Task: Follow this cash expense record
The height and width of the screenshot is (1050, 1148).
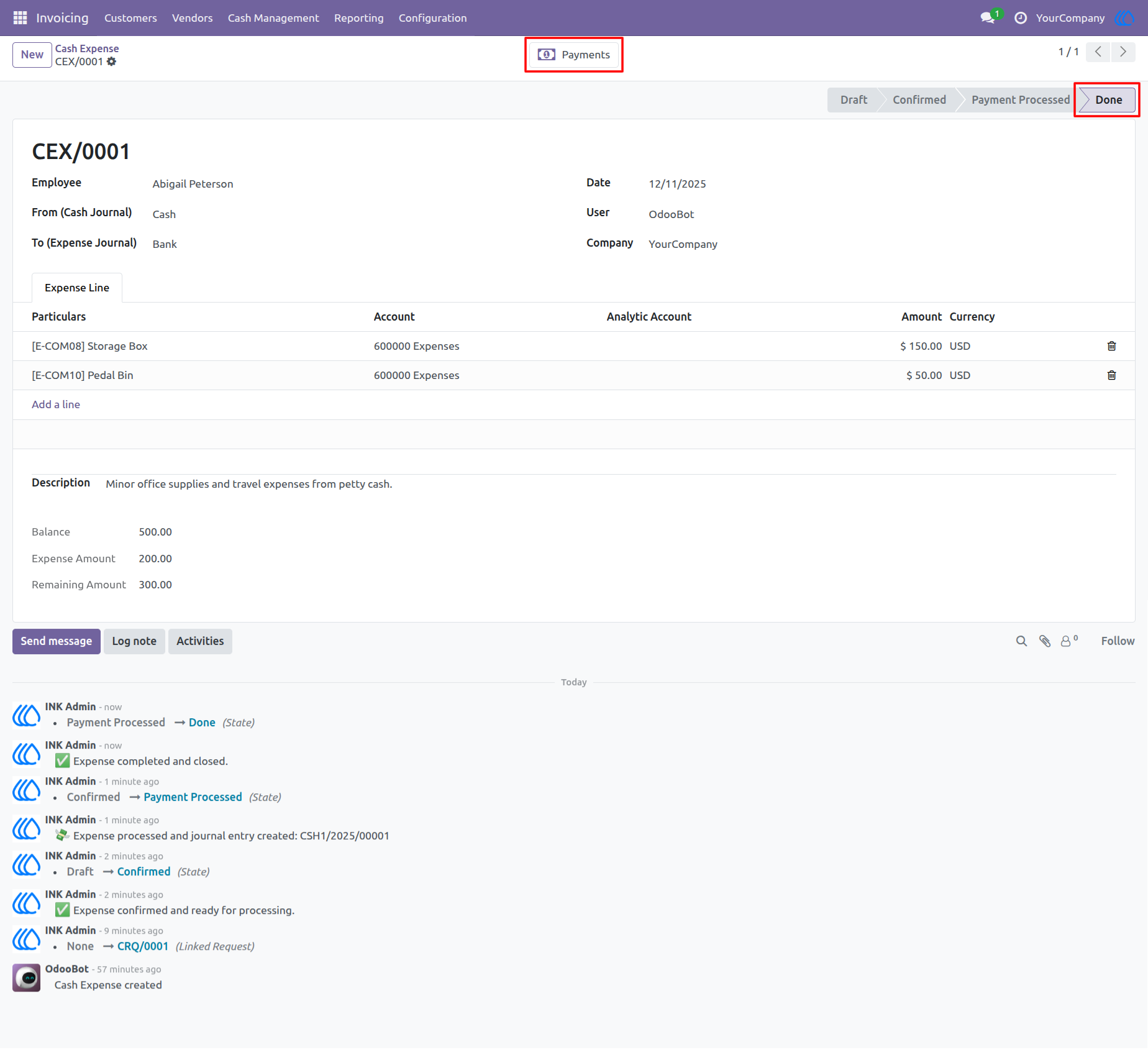Action: pyautogui.click(x=1117, y=641)
